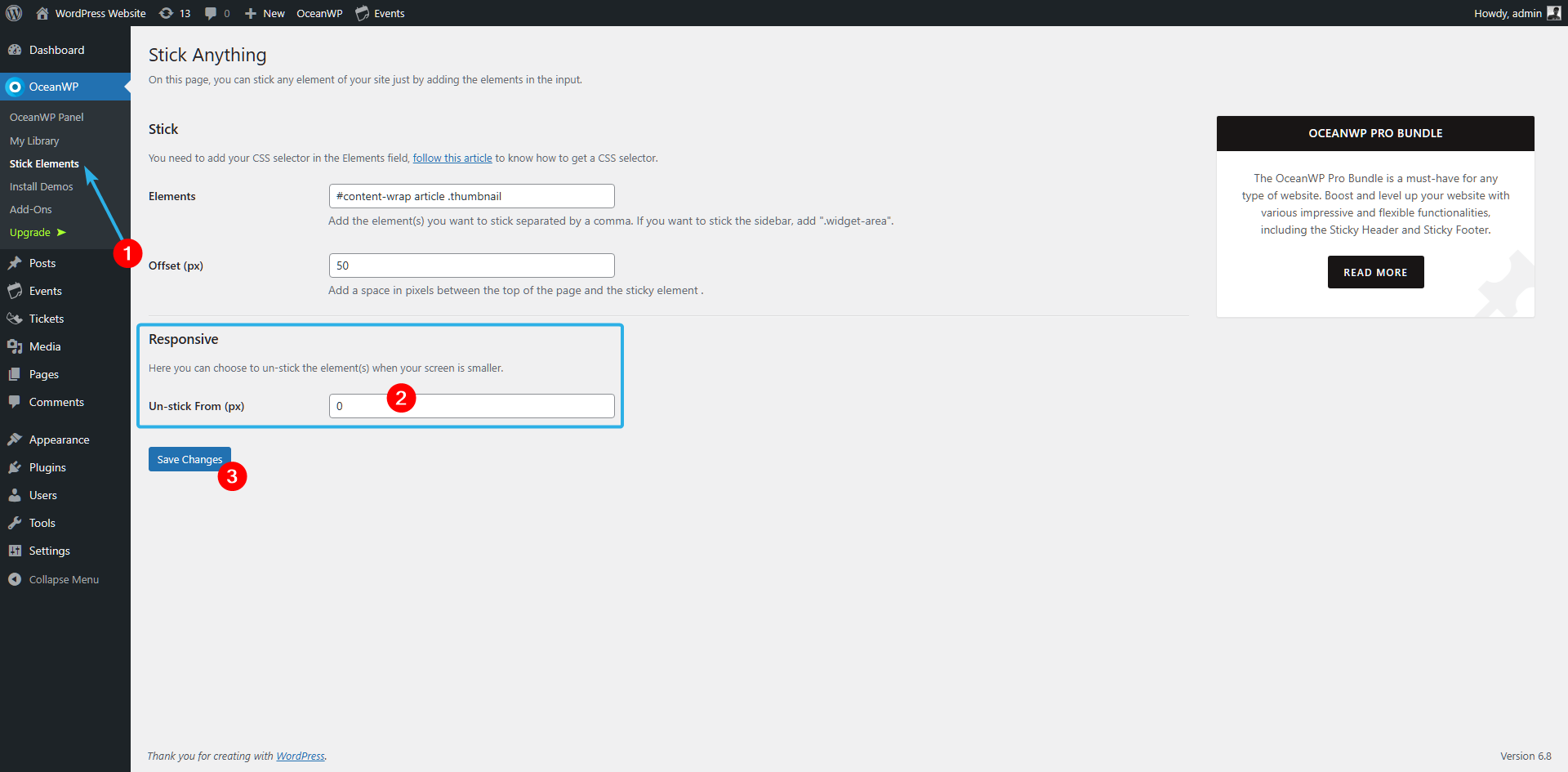
Task: Open the OceanWP Panel submenu item
Action: (47, 118)
